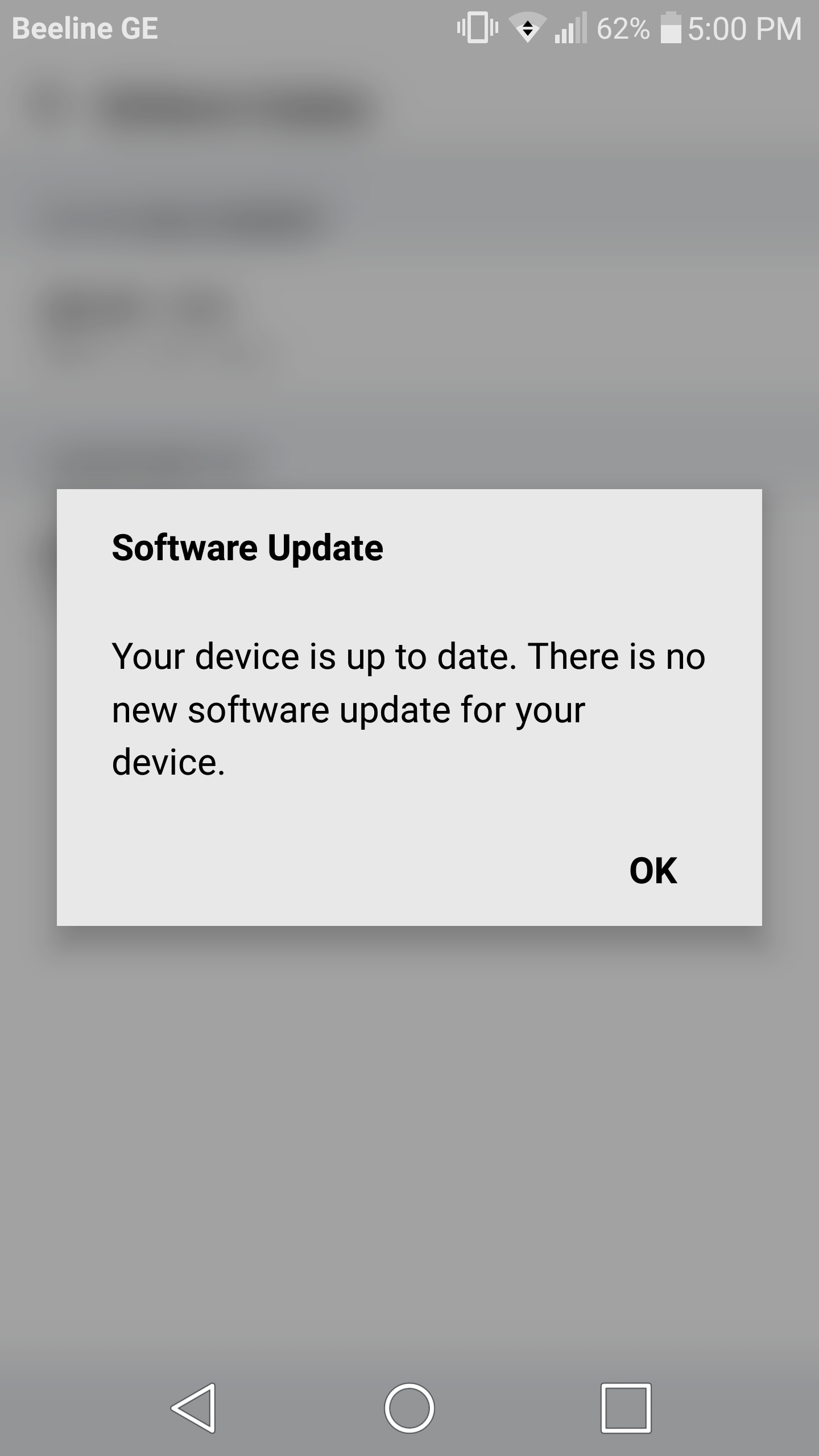Tap the Beeline GE carrier label
The image size is (819, 1456).
coord(85,28)
